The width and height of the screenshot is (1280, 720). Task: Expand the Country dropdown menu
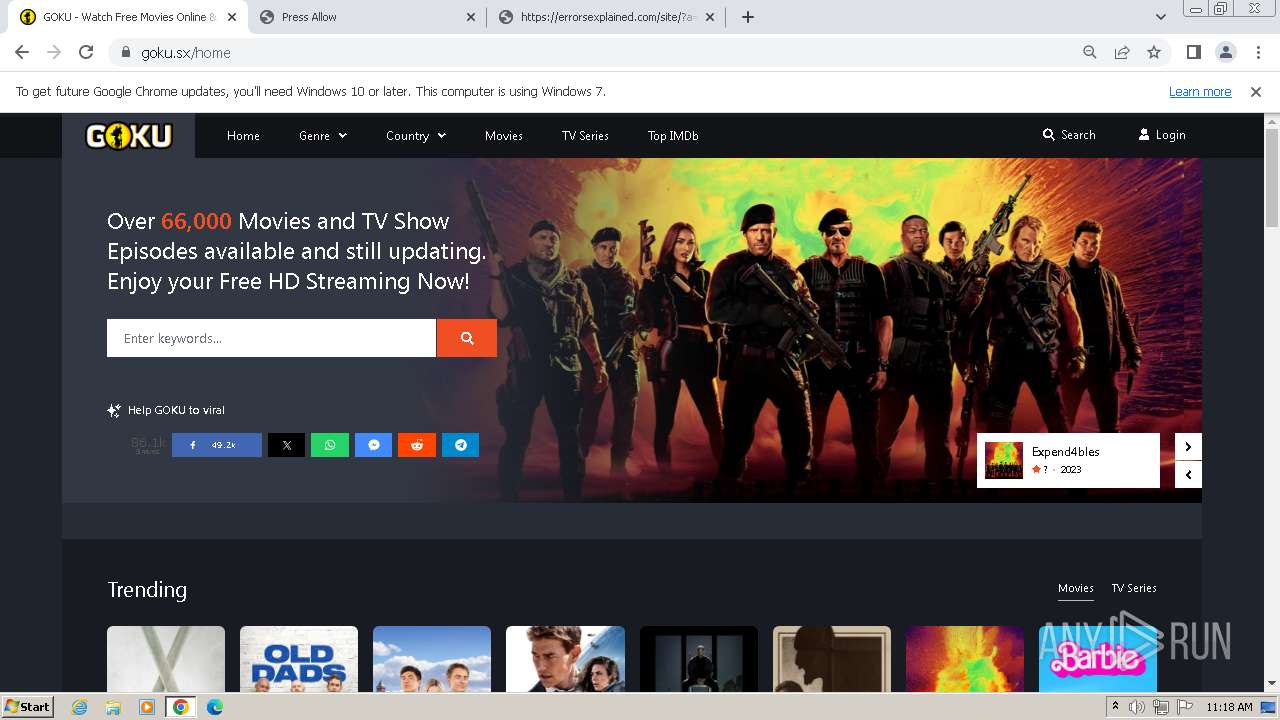[416, 135]
